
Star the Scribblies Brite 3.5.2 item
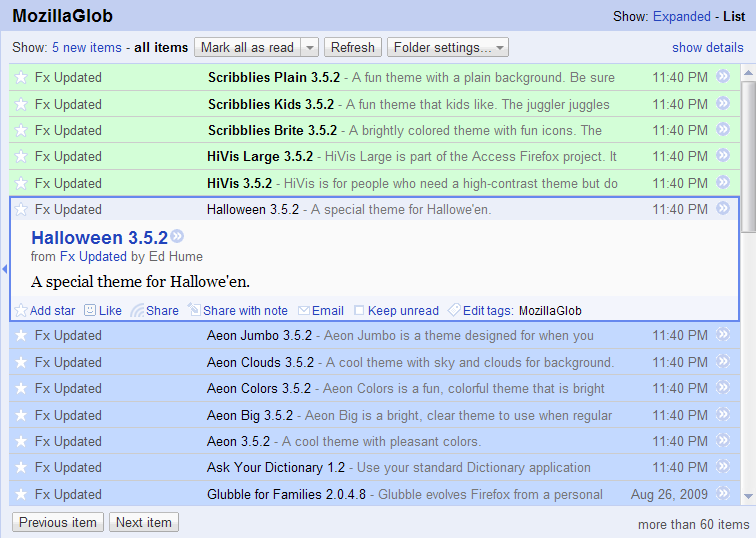click(x=21, y=130)
